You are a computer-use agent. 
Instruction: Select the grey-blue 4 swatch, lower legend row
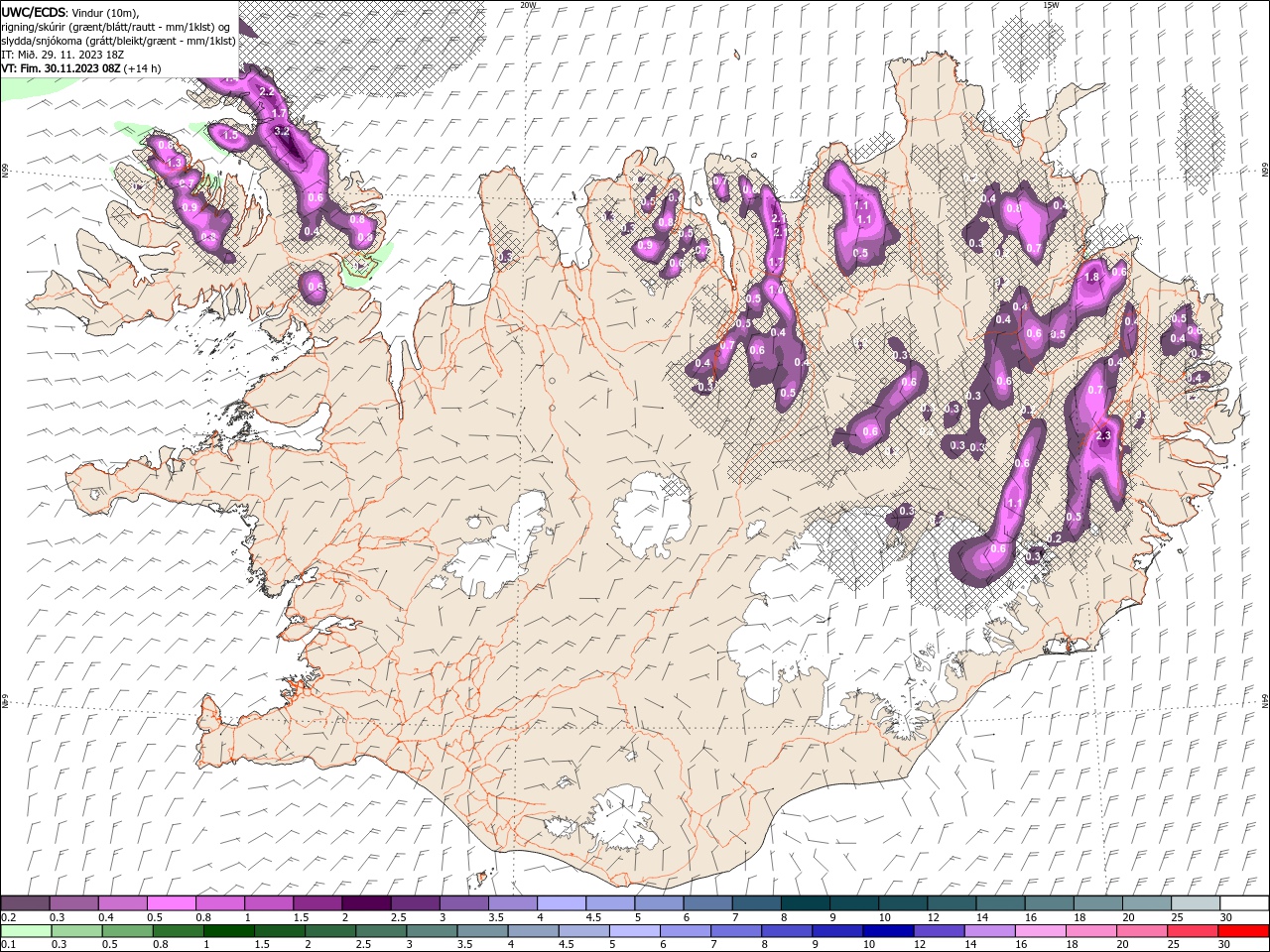pyautogui.click(x=533, y=931)
